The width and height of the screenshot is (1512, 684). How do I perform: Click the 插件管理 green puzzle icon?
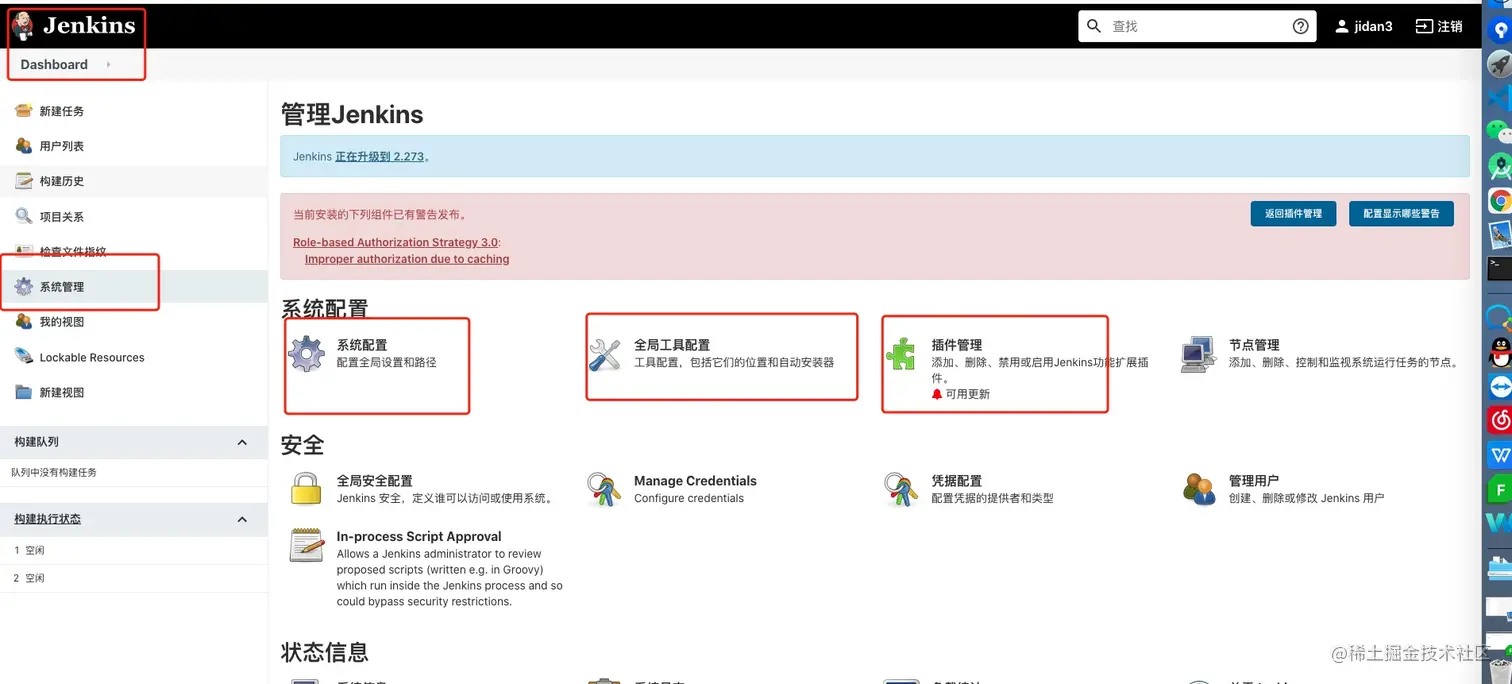click(x=901, y=354)
